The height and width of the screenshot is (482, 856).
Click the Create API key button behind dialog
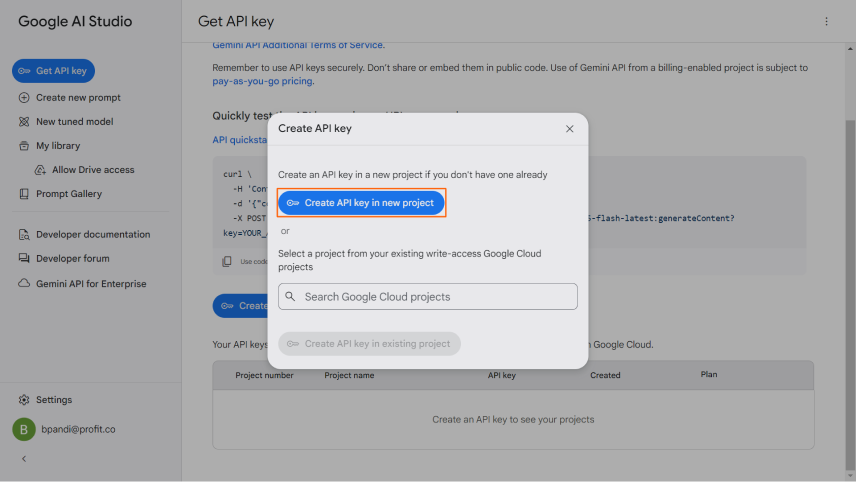(x=241, y=306)
